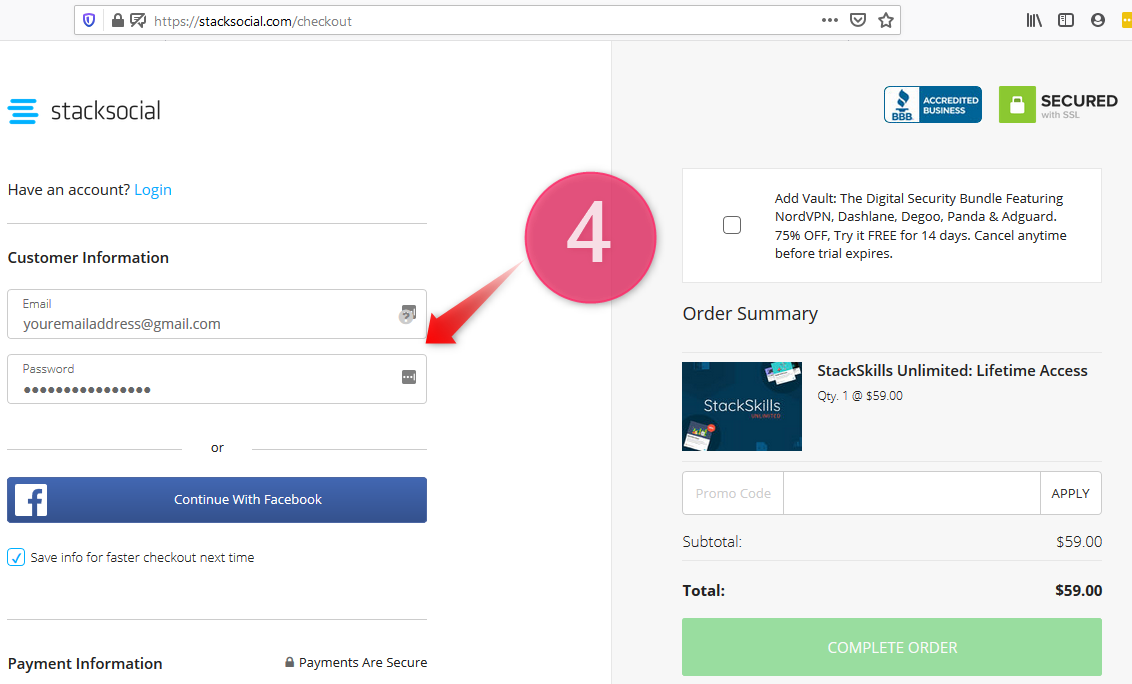Viewport: 1132px width, 684px height.
Task: Open the Login link for existing accounts
Action: click(x=153, y=189)
